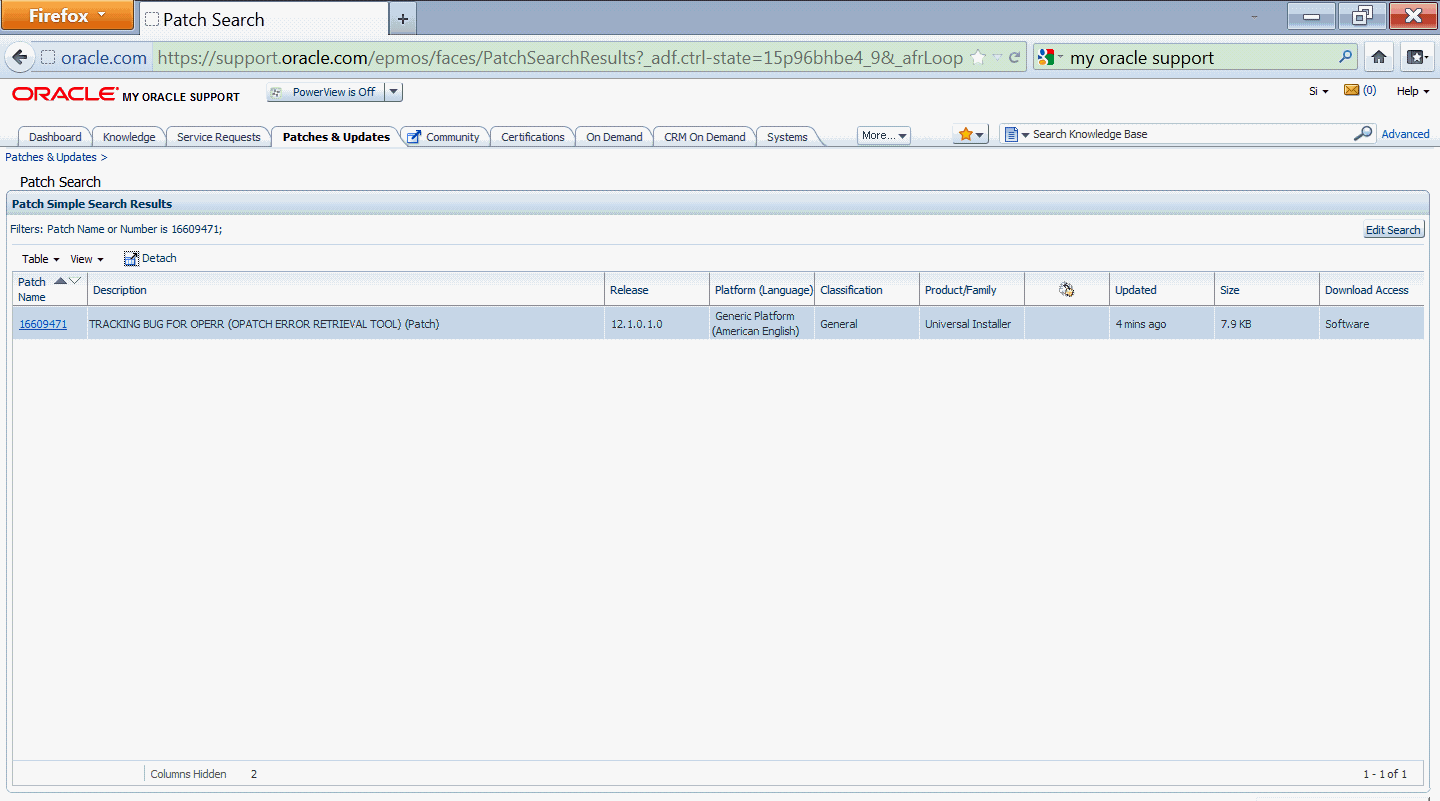Open the messages envelope icon
Screen dimensions: 1440x801
click(1351, 90)
